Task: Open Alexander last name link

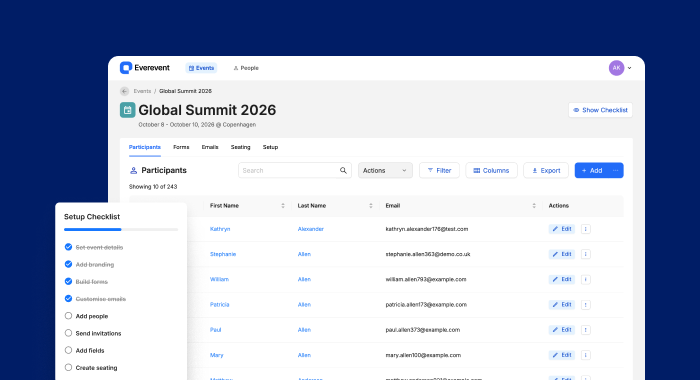Action: [x=311, y=229]
